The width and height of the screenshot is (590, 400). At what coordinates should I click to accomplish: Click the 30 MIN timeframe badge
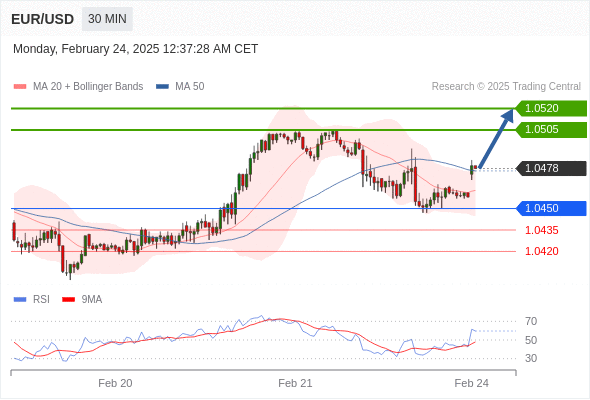click(107, 19)
